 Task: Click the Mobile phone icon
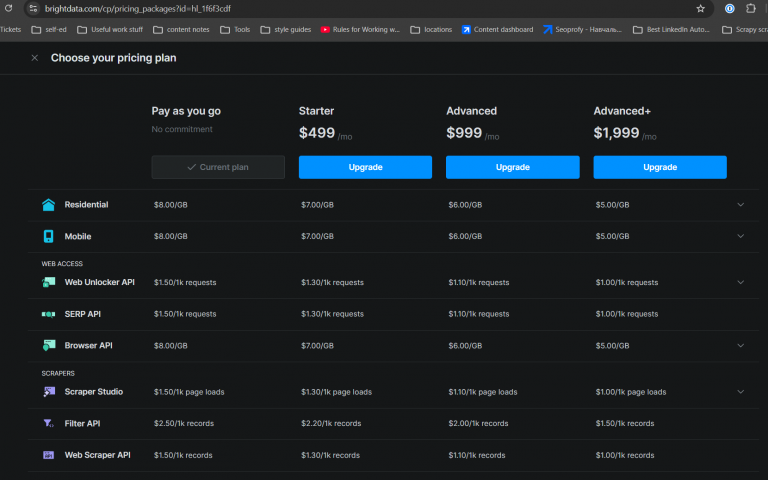(48, 236)
